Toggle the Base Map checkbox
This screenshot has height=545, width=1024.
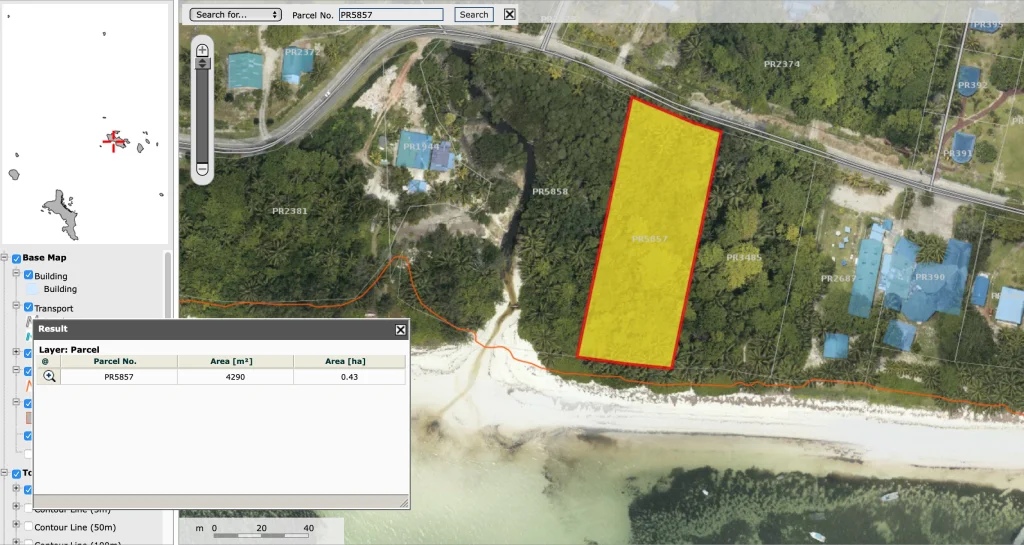16,259
